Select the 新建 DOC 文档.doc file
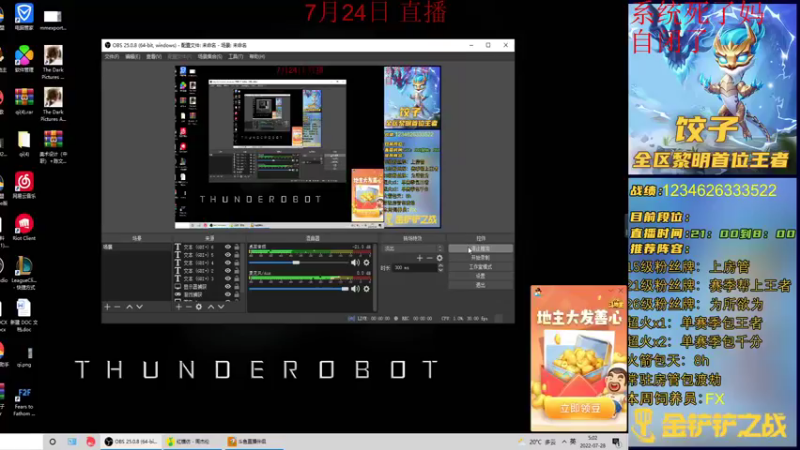This screenshot has width=800, height=450. (23, 315)
